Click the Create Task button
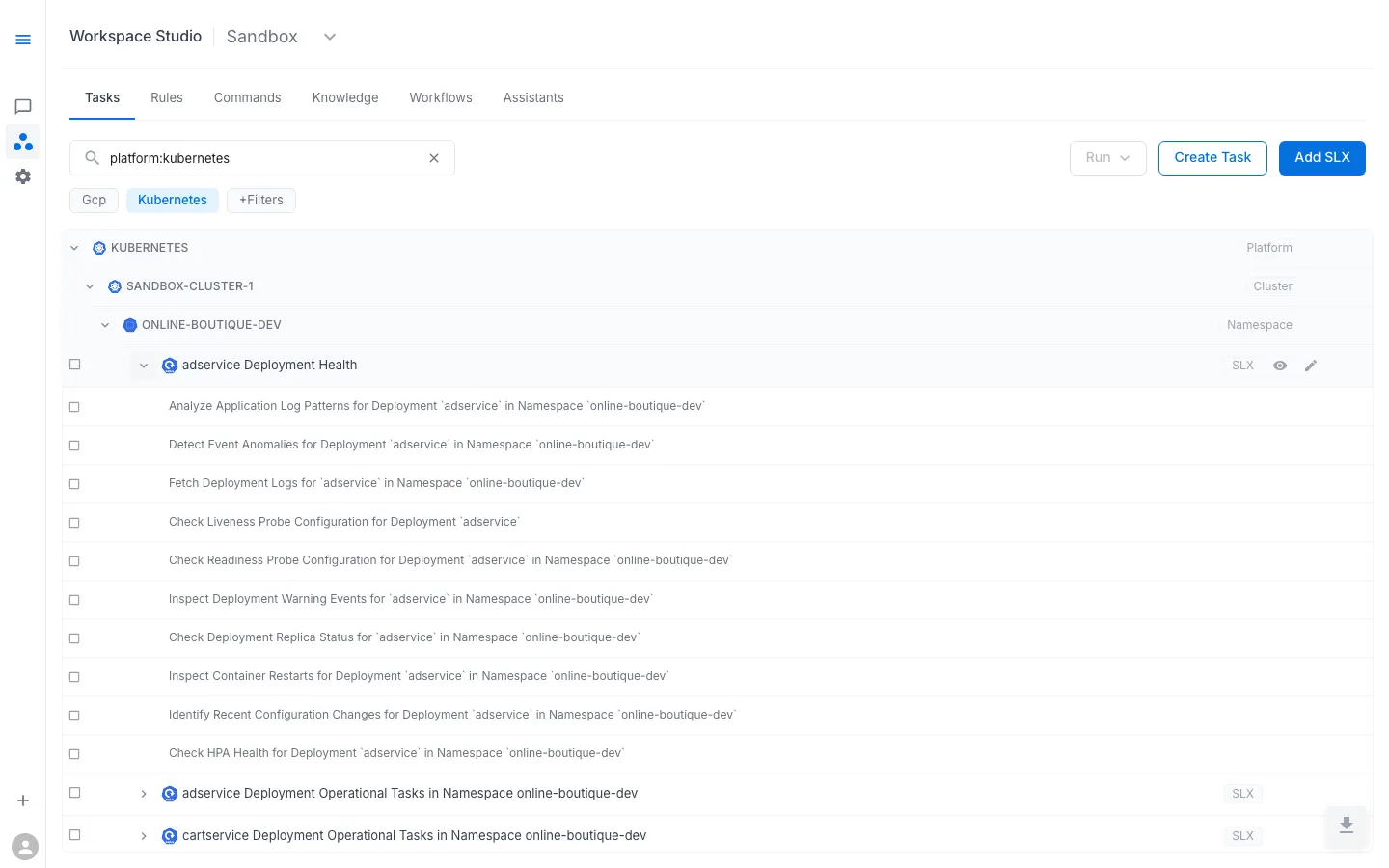 point(1212,157)
